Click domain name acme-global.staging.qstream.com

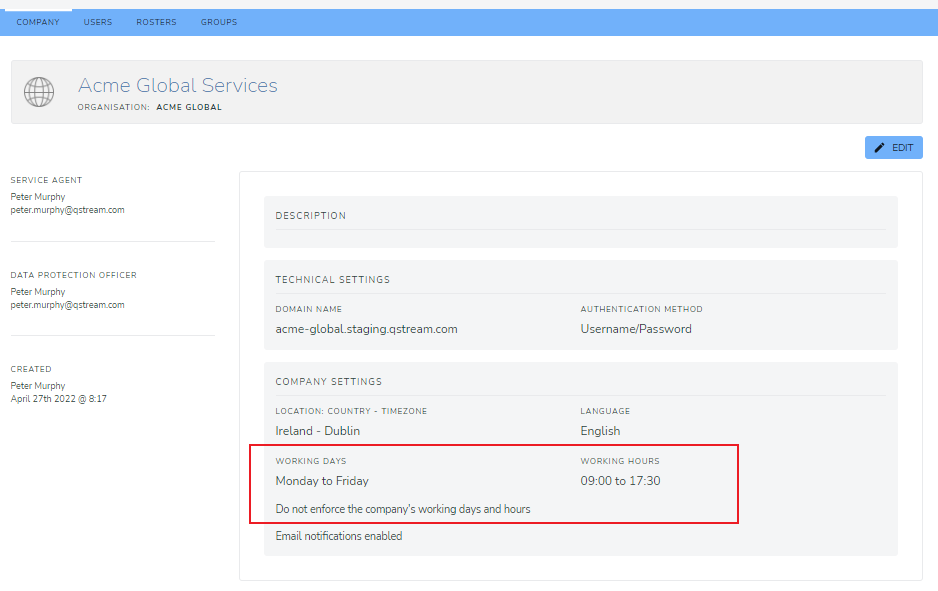pyautogui.click(x=366, y=329)
